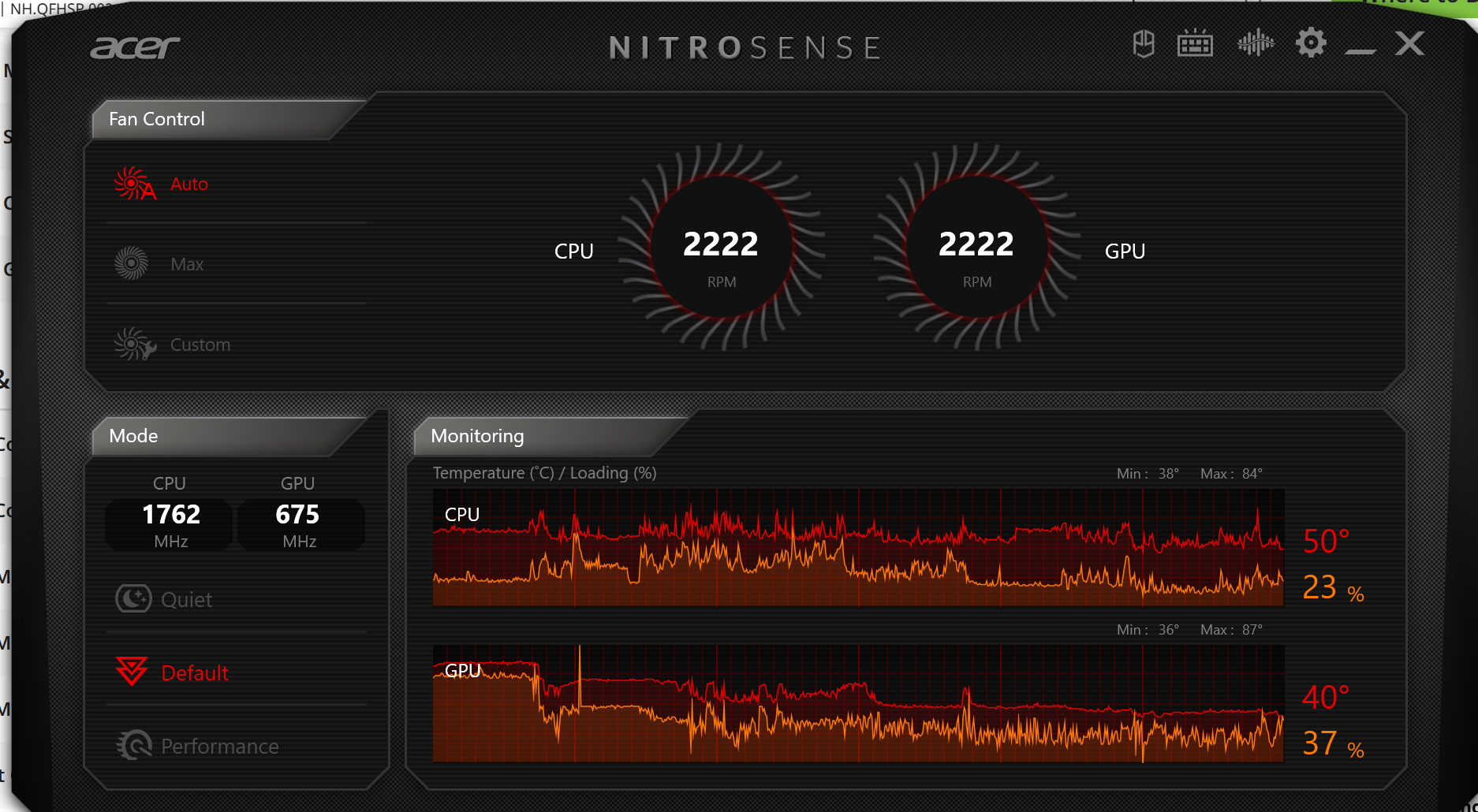Click the CPU temperature/loading graph

(x=858, y=547)
